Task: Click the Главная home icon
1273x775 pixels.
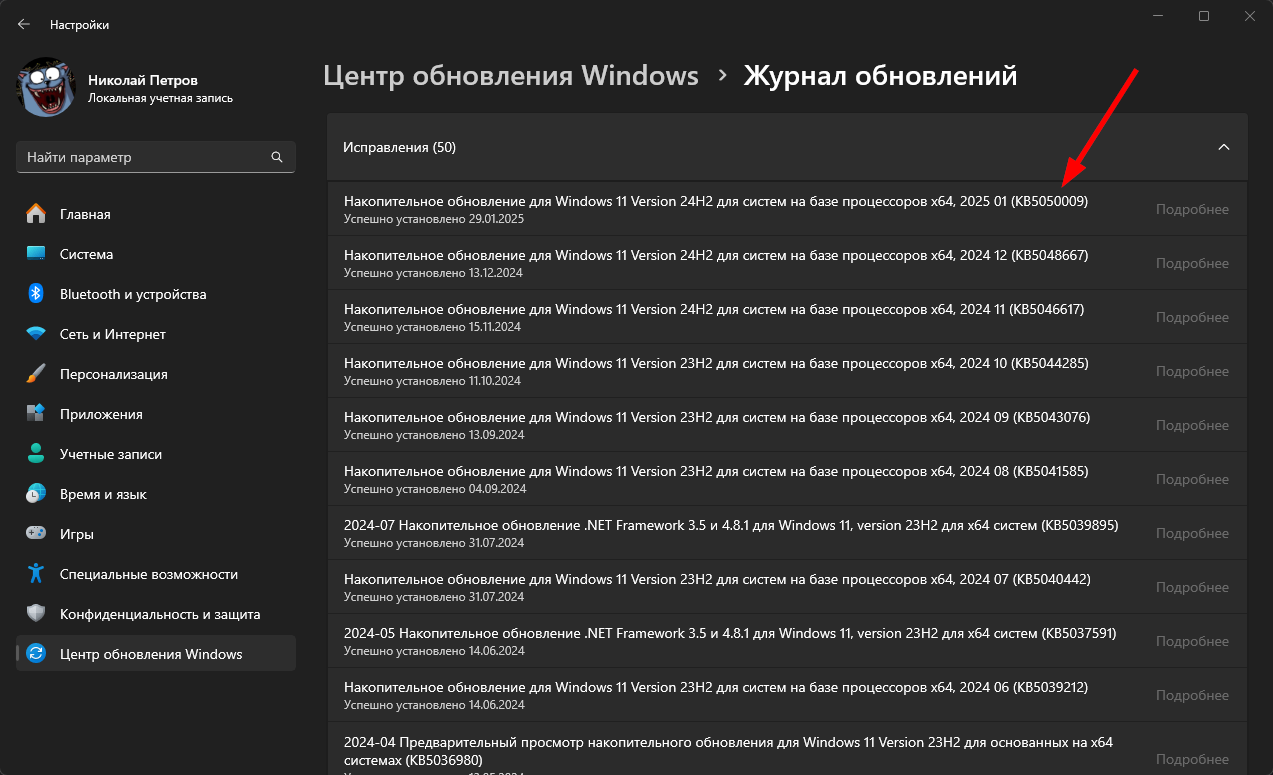Action: (36, 214)
